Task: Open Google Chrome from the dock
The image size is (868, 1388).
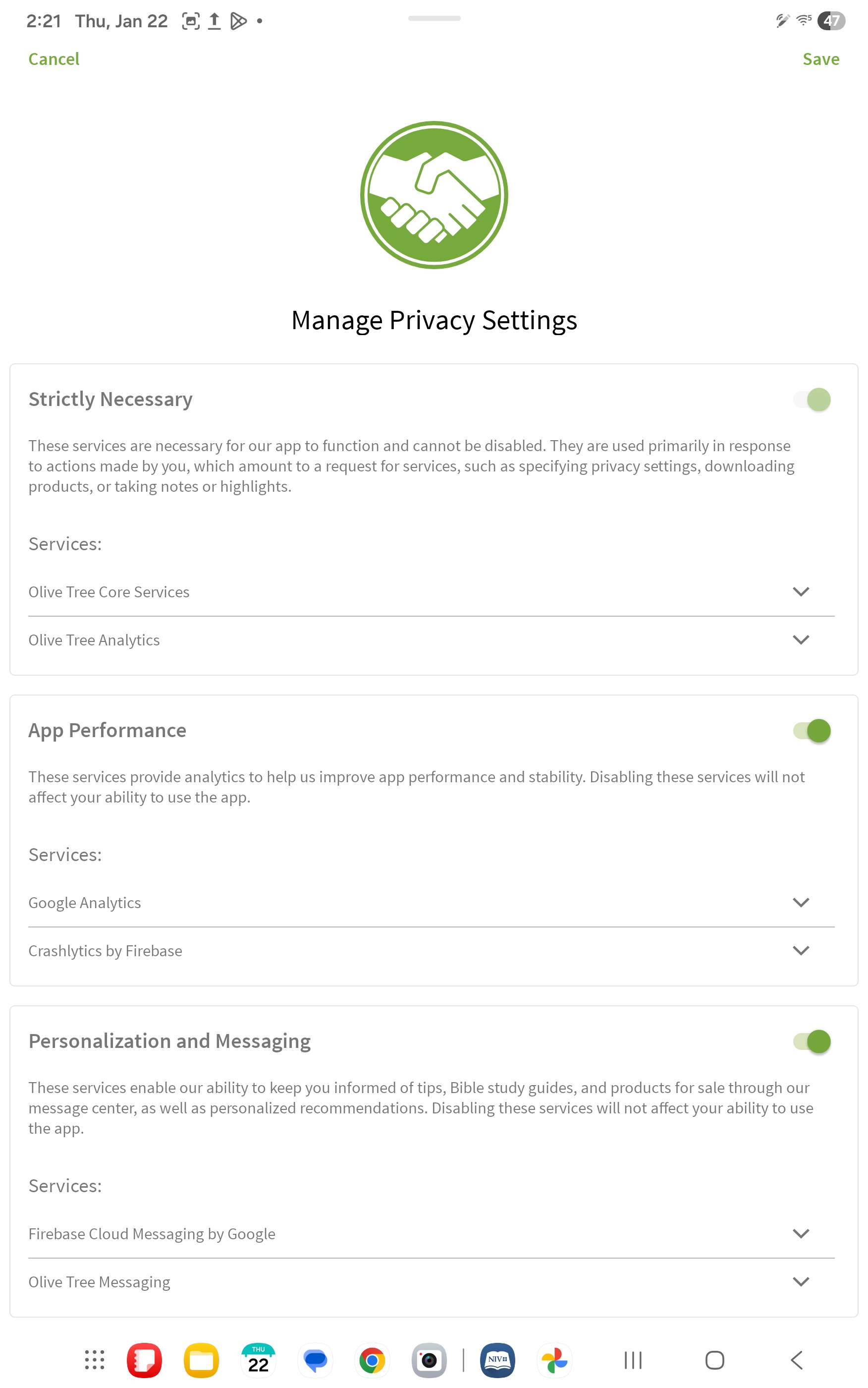Action: pos(372,1359)
